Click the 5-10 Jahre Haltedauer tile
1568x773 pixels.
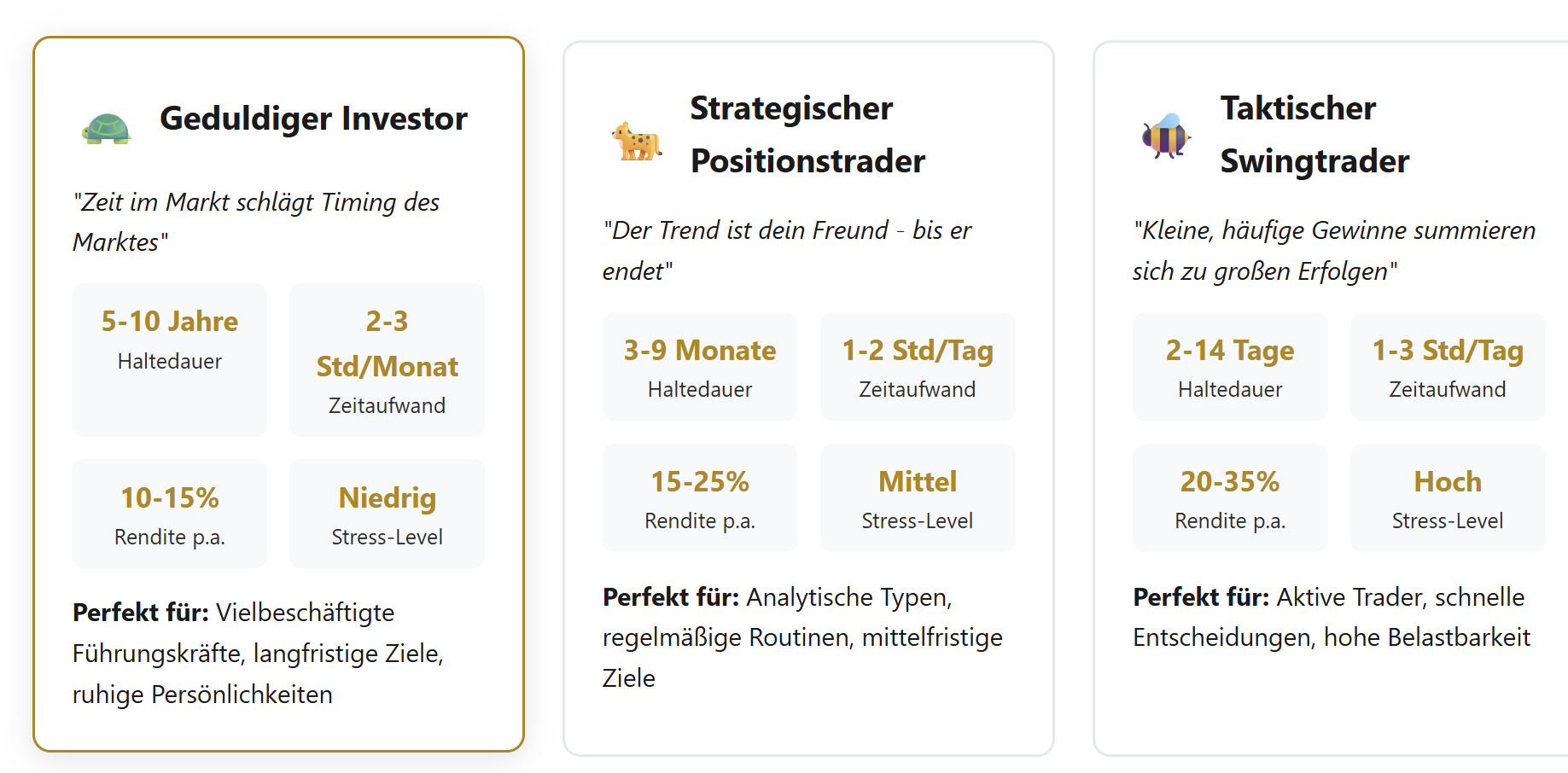point(170,360)
